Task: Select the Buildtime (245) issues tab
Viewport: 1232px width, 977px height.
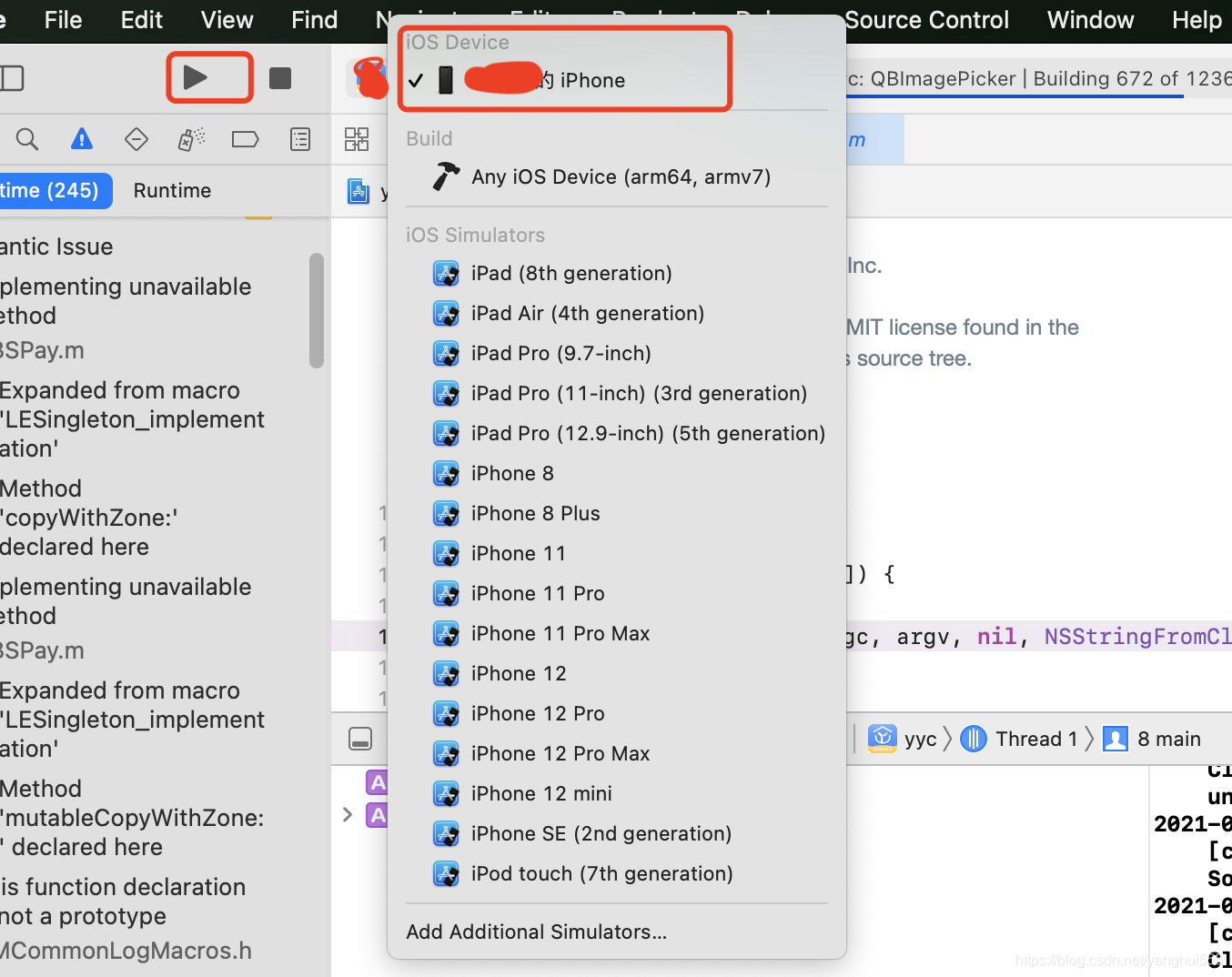Action: click(x=55, y=191)
